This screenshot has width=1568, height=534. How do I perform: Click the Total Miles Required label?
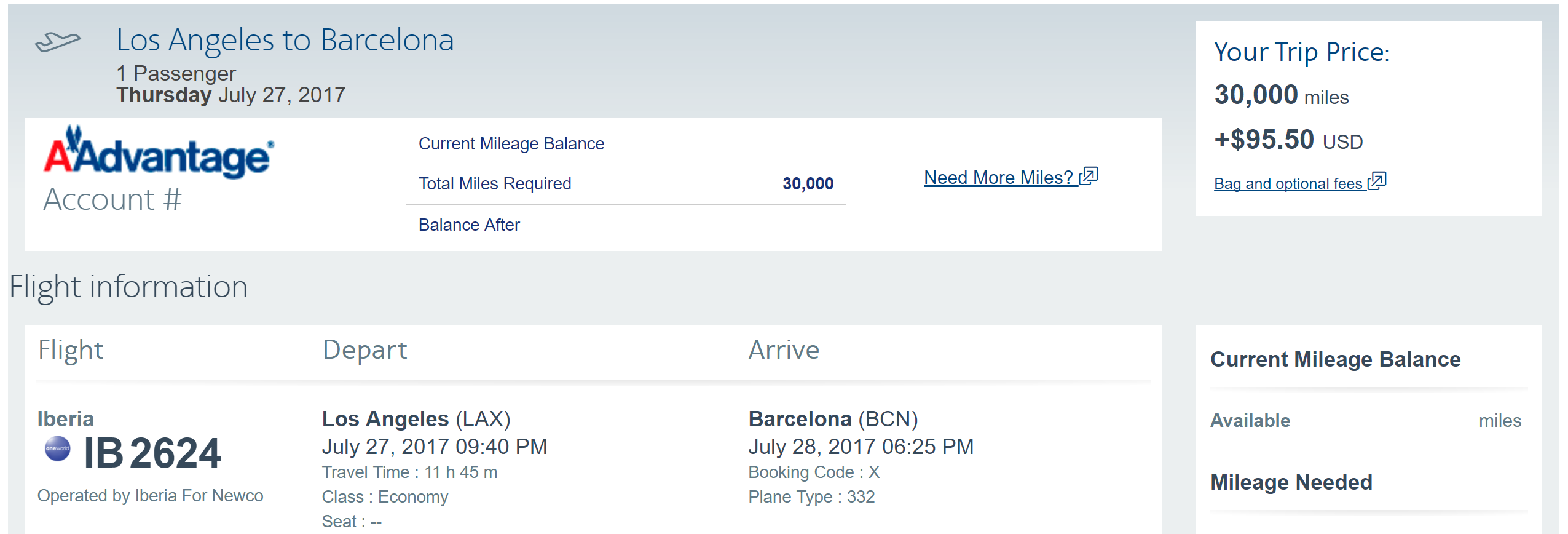click(495, 183)
